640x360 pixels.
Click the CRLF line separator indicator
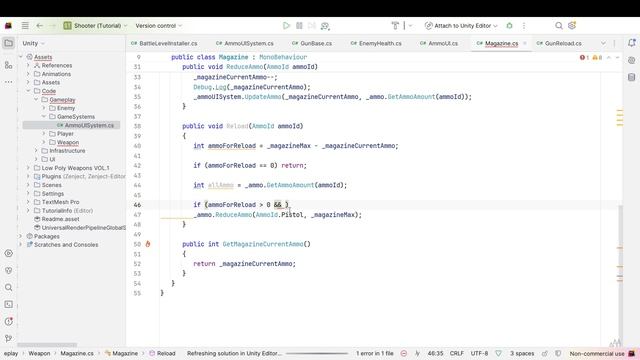point(456,353)
